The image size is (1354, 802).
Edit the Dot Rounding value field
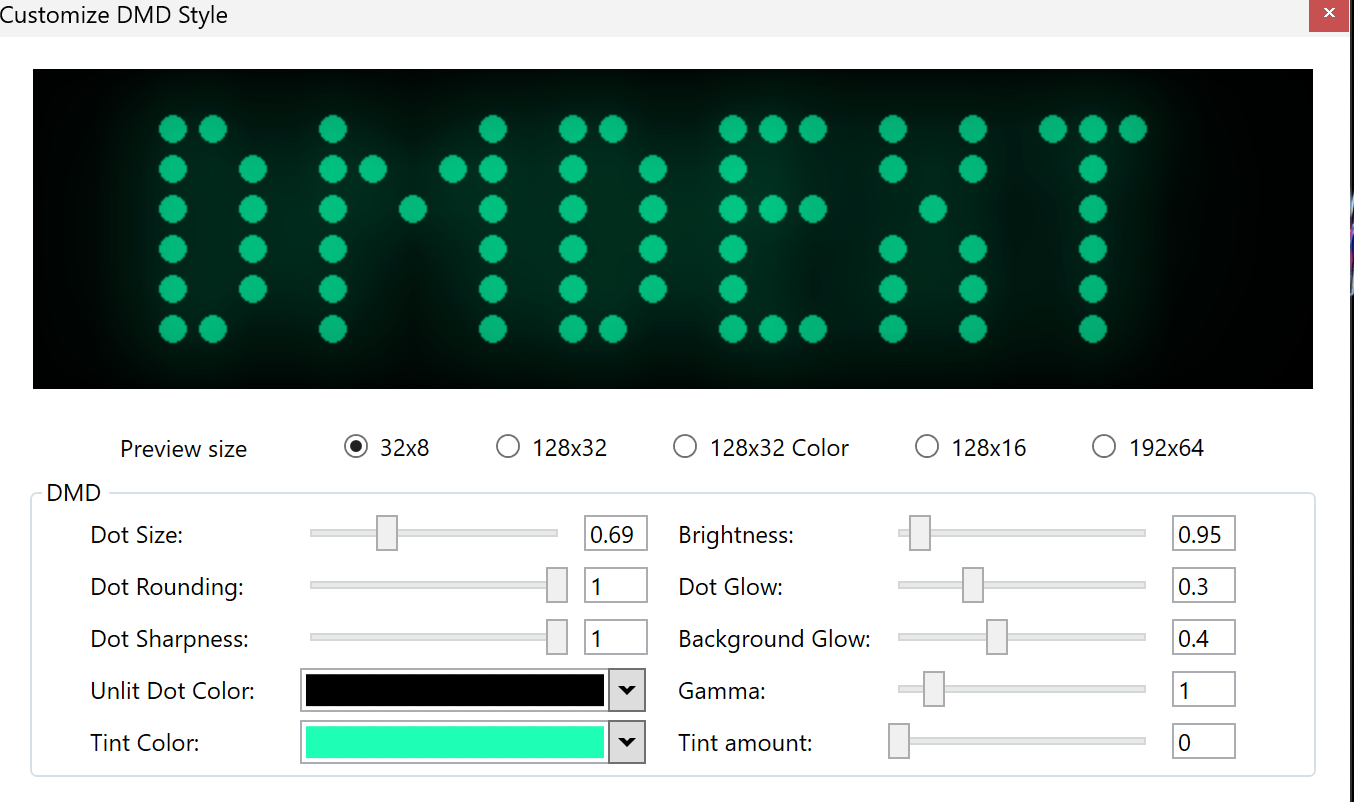pos(615,585)
